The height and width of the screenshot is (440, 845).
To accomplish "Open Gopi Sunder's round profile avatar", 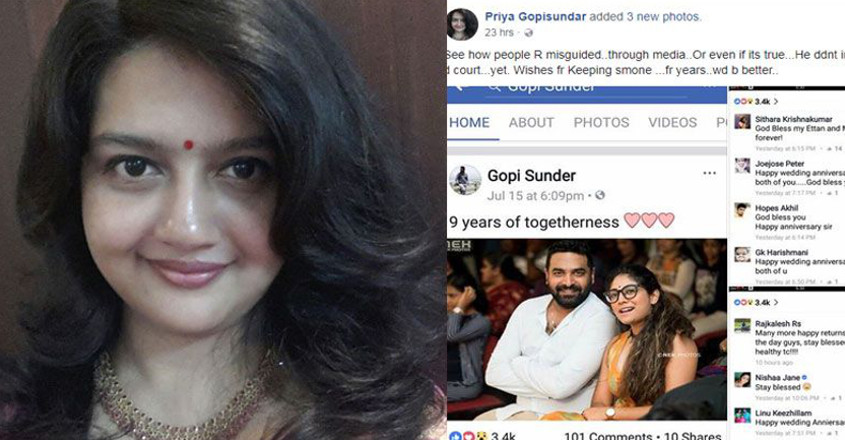I will coord(465,180).
